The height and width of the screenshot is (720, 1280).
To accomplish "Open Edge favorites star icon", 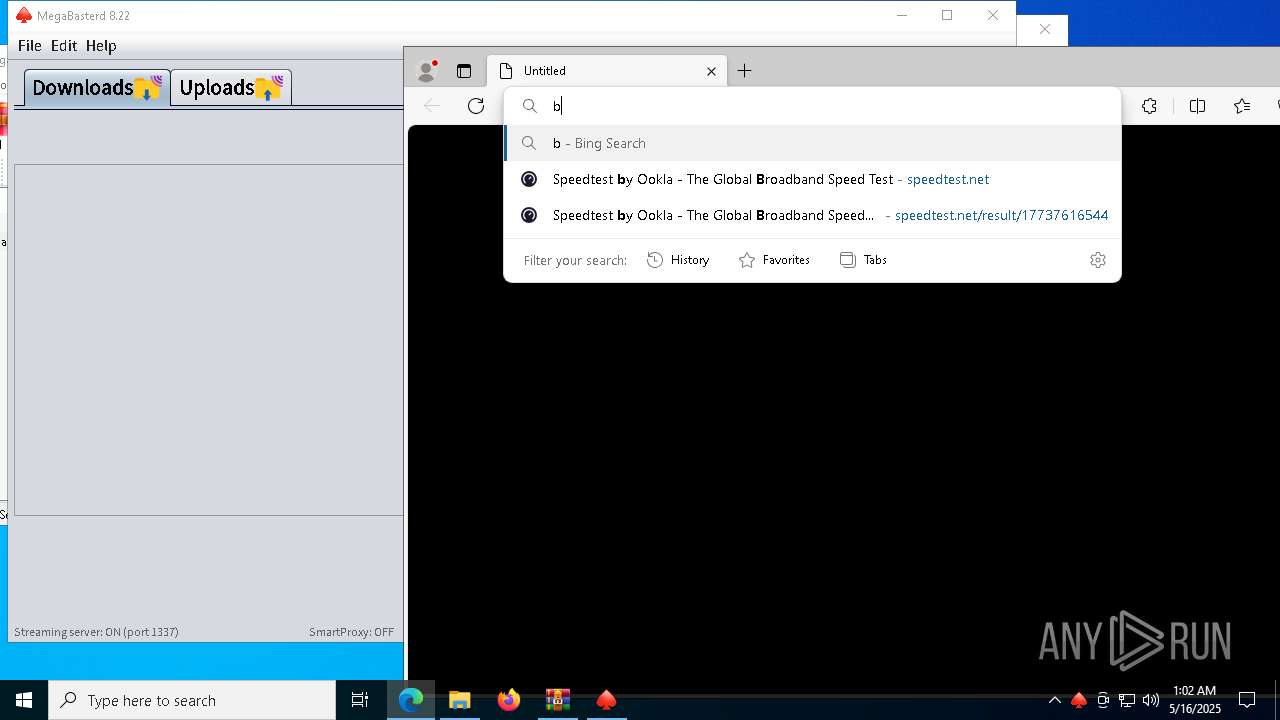I will coord(1242,106).
